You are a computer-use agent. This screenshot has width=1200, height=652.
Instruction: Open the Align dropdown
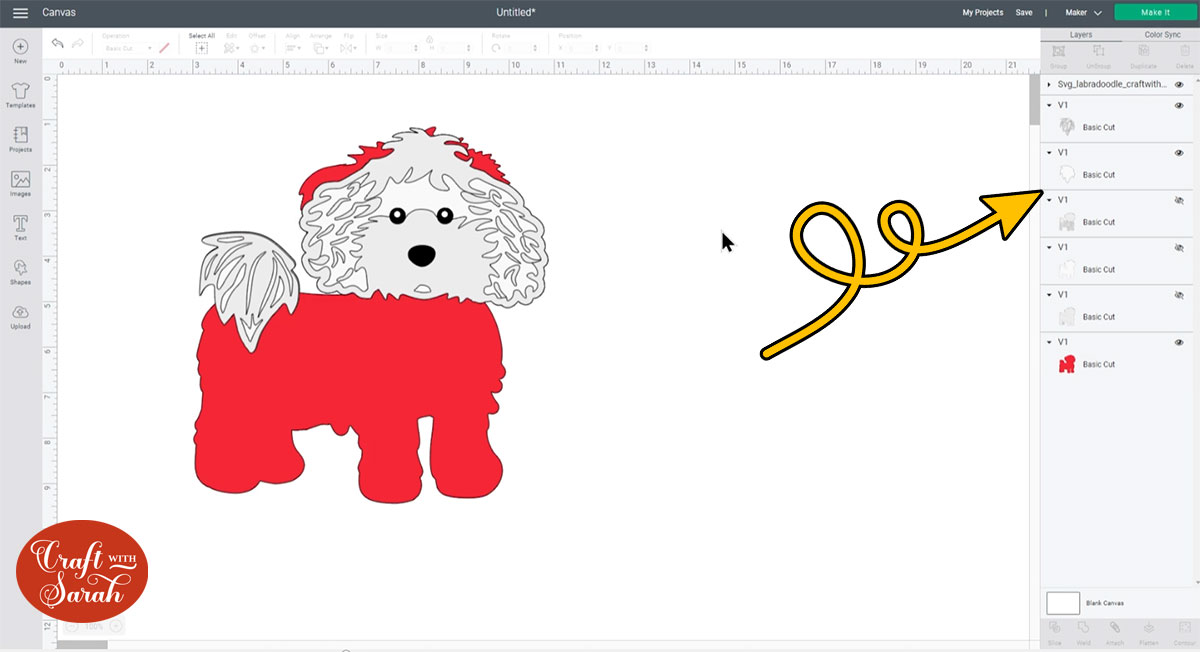(x=293, y=47)
